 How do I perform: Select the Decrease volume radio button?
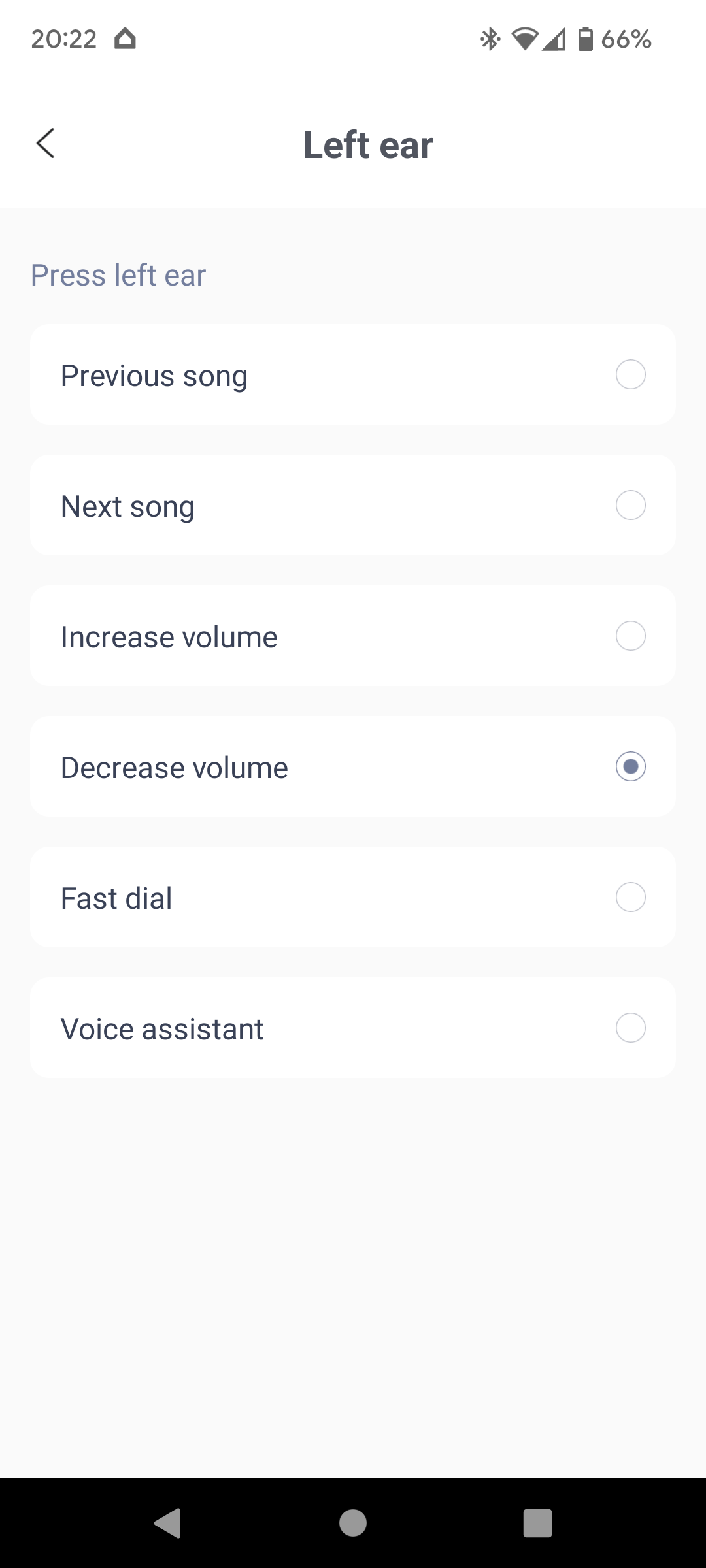click(630, 767)
